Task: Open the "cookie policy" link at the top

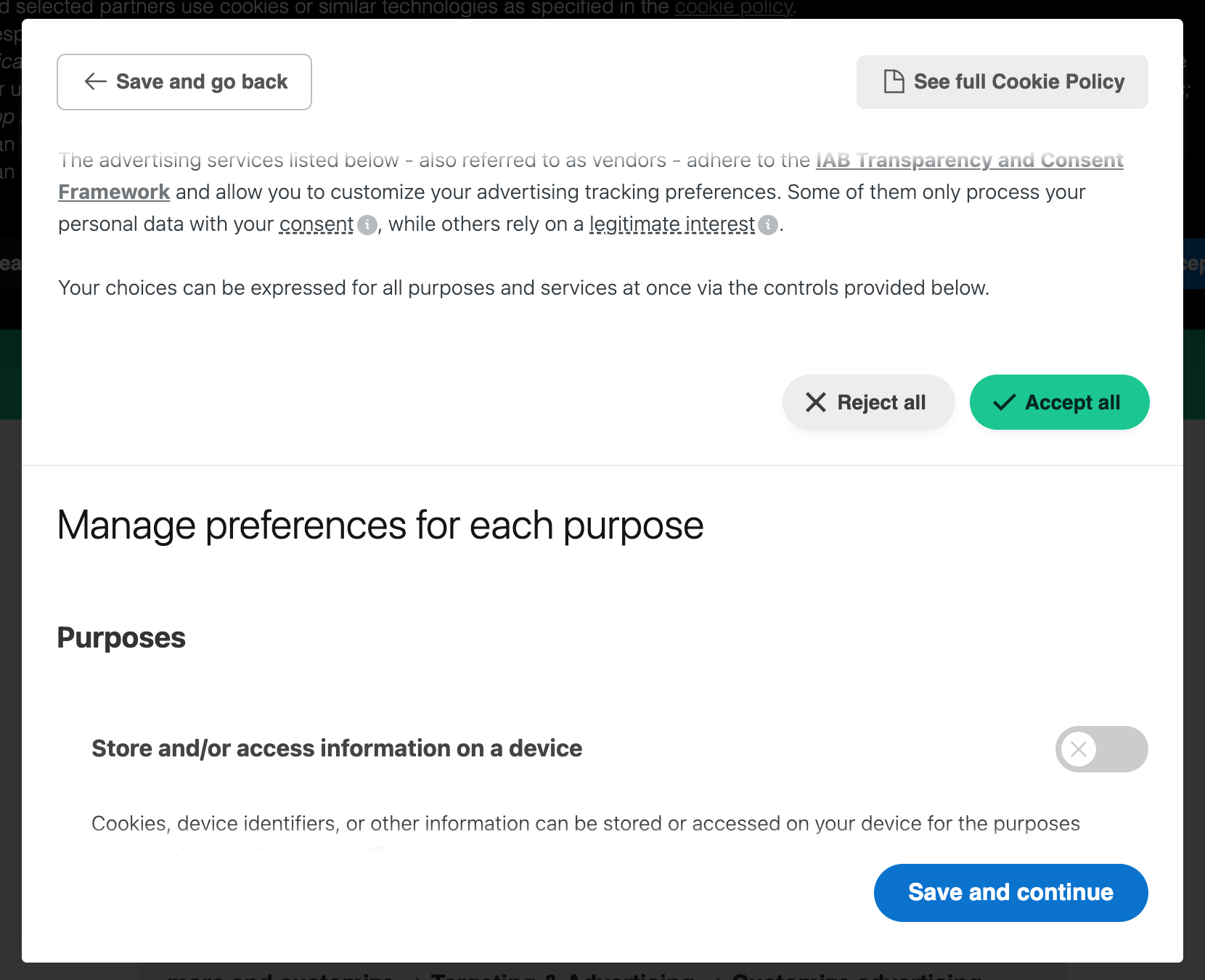Action: [734, 8]
